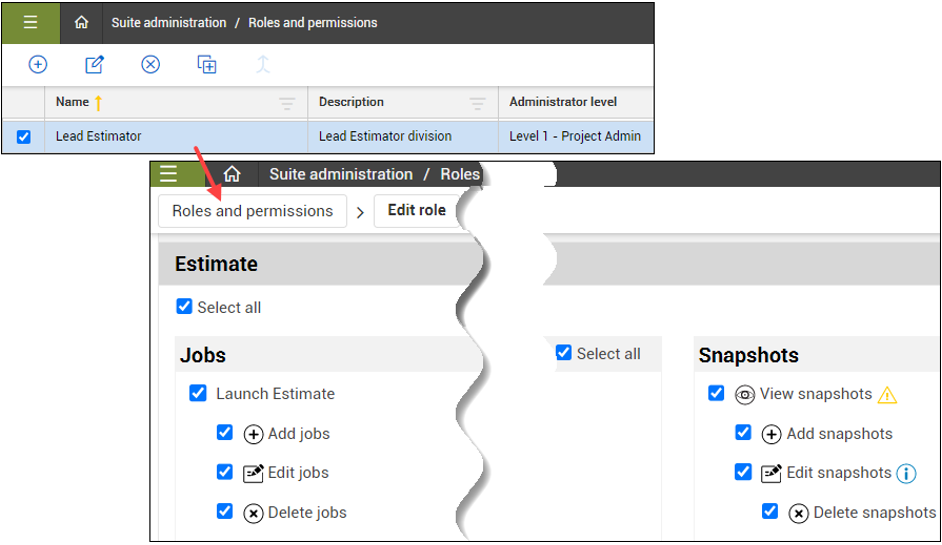Click warning icon beside View snapshots
This screenshot has width=942, height=545.
(887, 395)
